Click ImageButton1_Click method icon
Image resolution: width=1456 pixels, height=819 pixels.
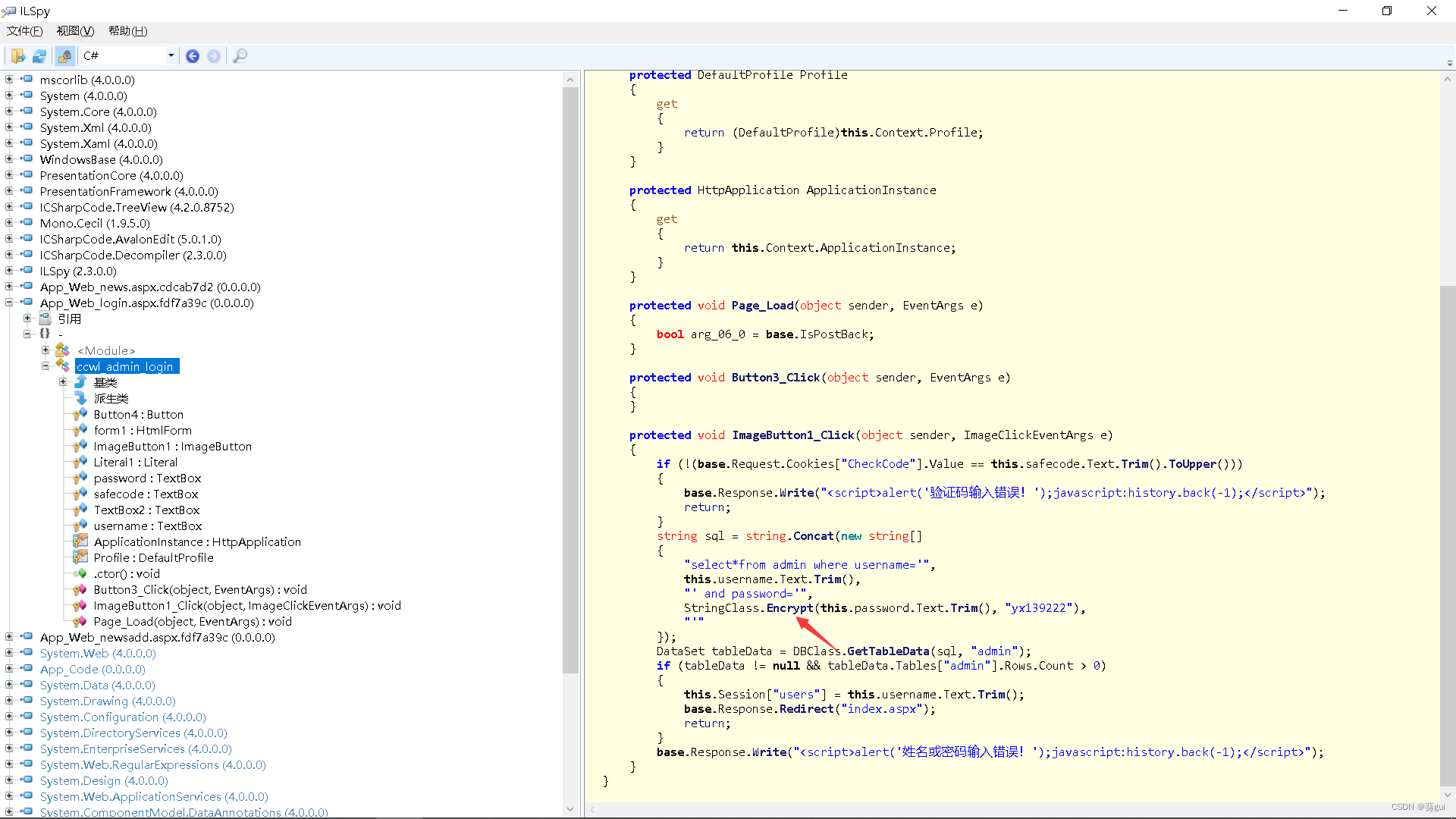click(80, 604)
